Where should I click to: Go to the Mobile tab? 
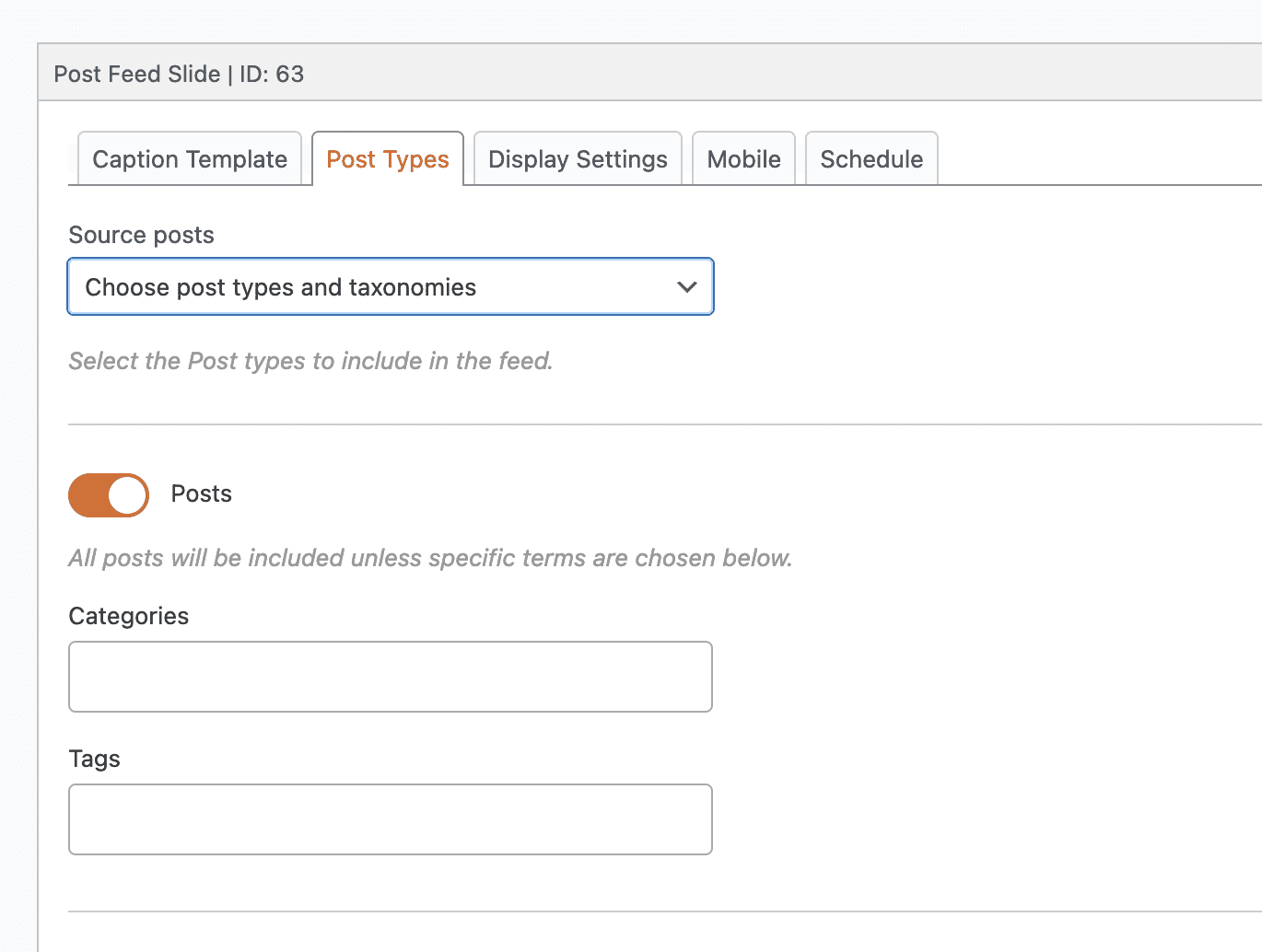point(743,159)
